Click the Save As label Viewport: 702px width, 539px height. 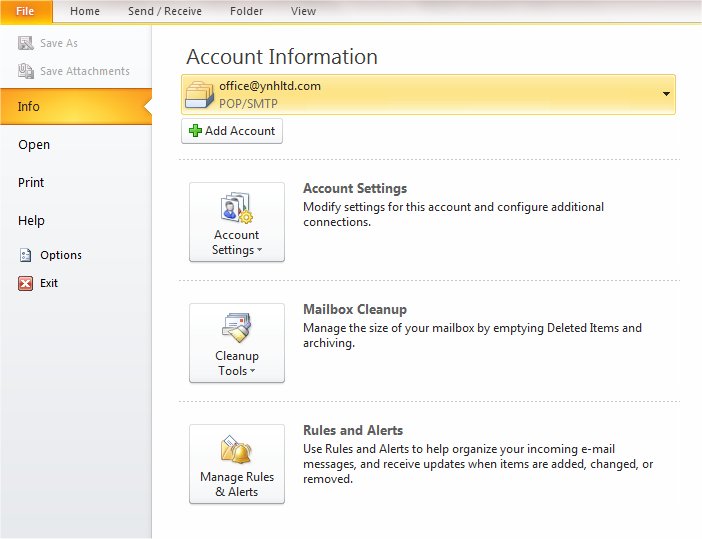pos(59,43)
